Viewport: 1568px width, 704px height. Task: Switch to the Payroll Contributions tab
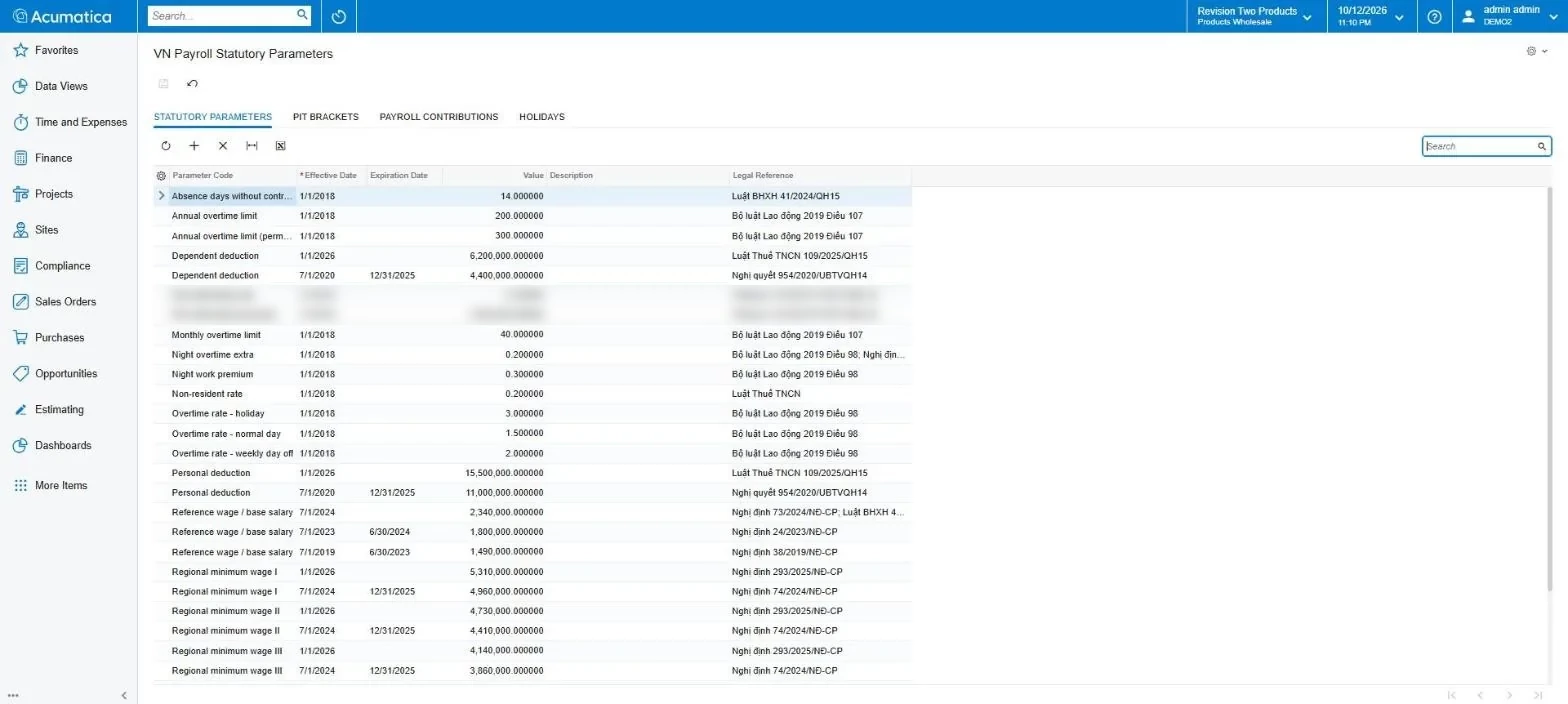[439, 117]
